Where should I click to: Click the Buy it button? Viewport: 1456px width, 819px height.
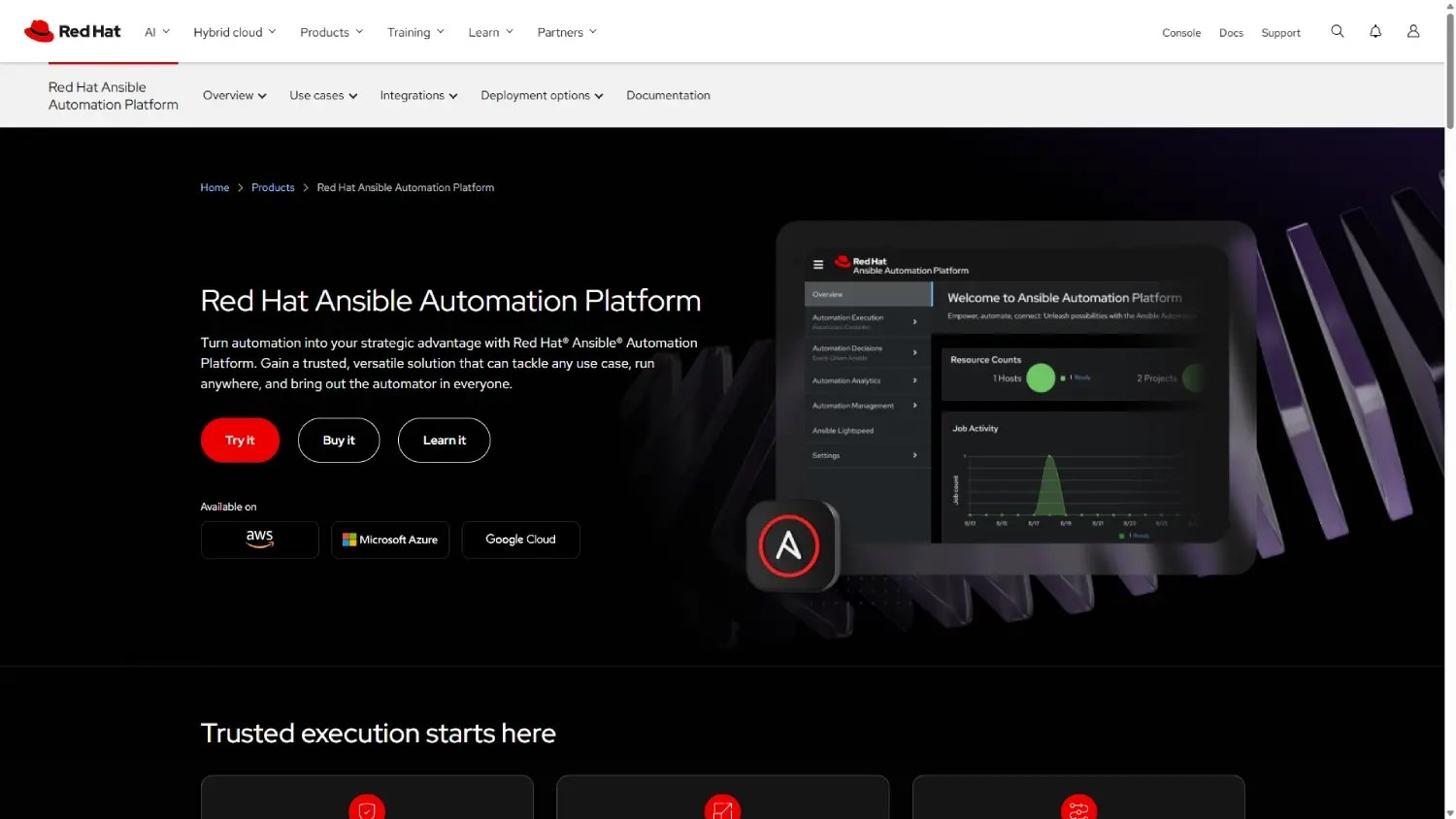(x=339, y=441)
